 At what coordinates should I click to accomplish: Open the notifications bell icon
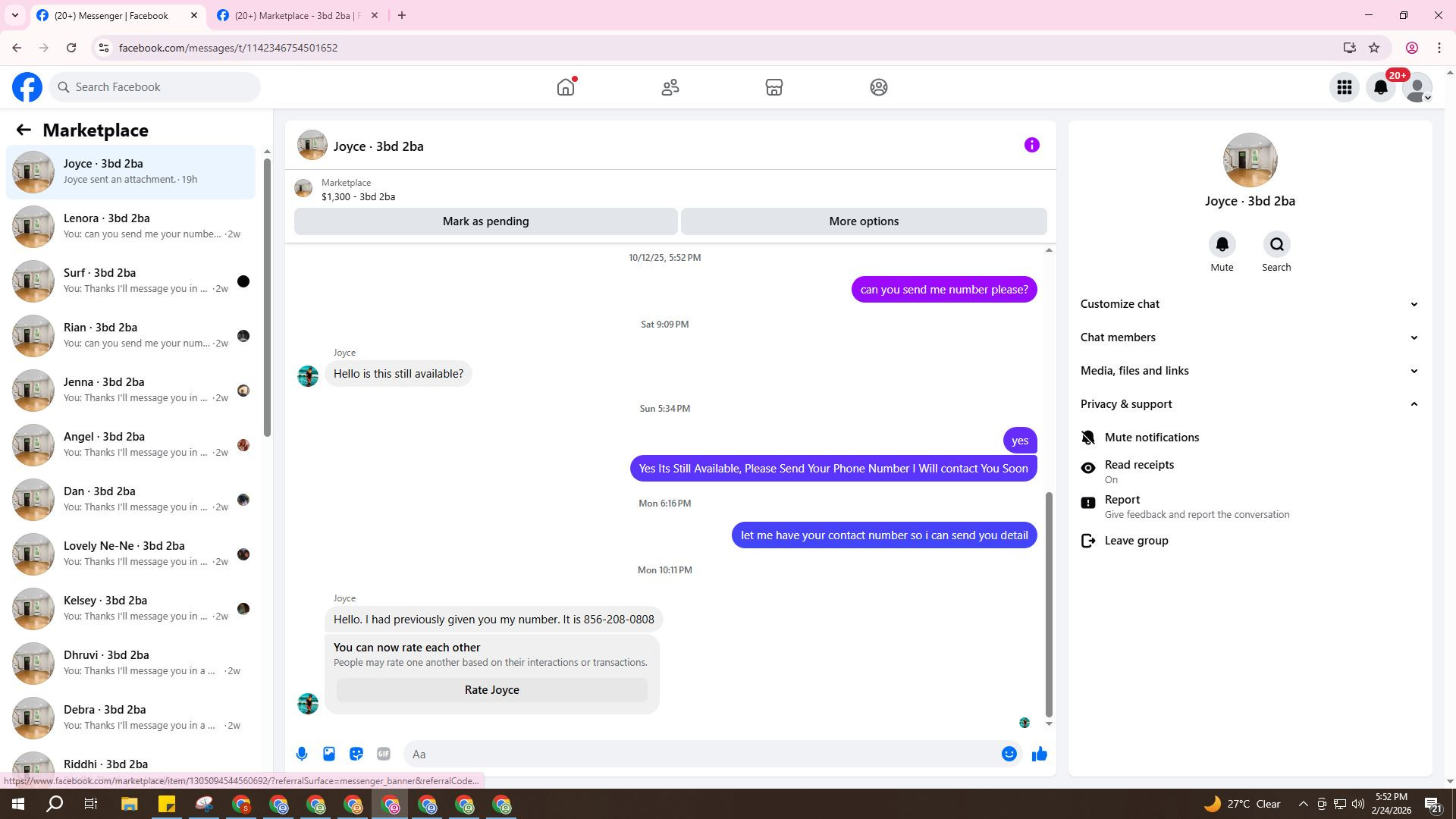[x=1380, y=87]
